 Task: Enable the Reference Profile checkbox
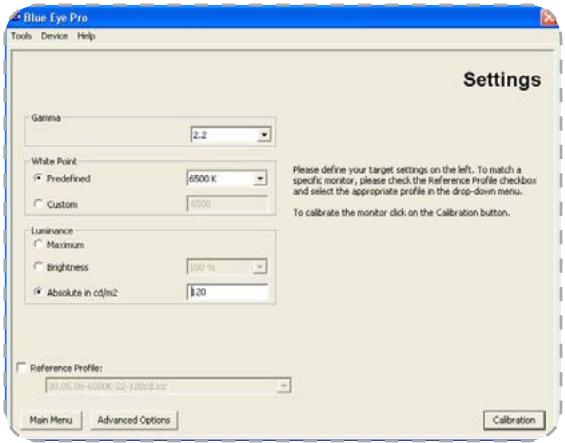[22, 368]
